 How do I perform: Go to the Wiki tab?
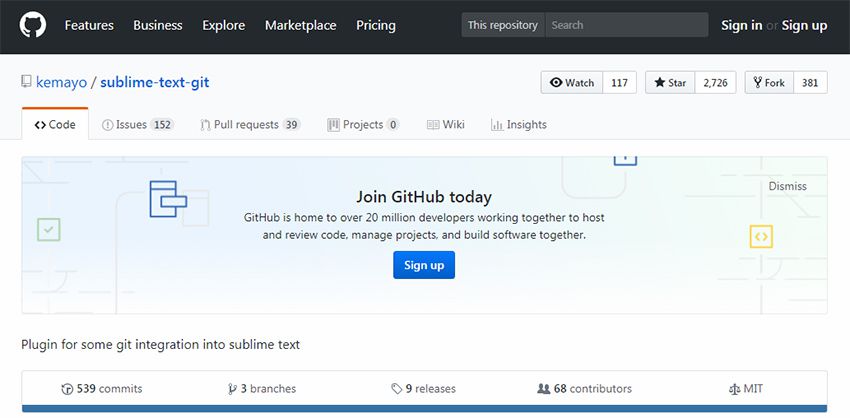pos(446,125)
